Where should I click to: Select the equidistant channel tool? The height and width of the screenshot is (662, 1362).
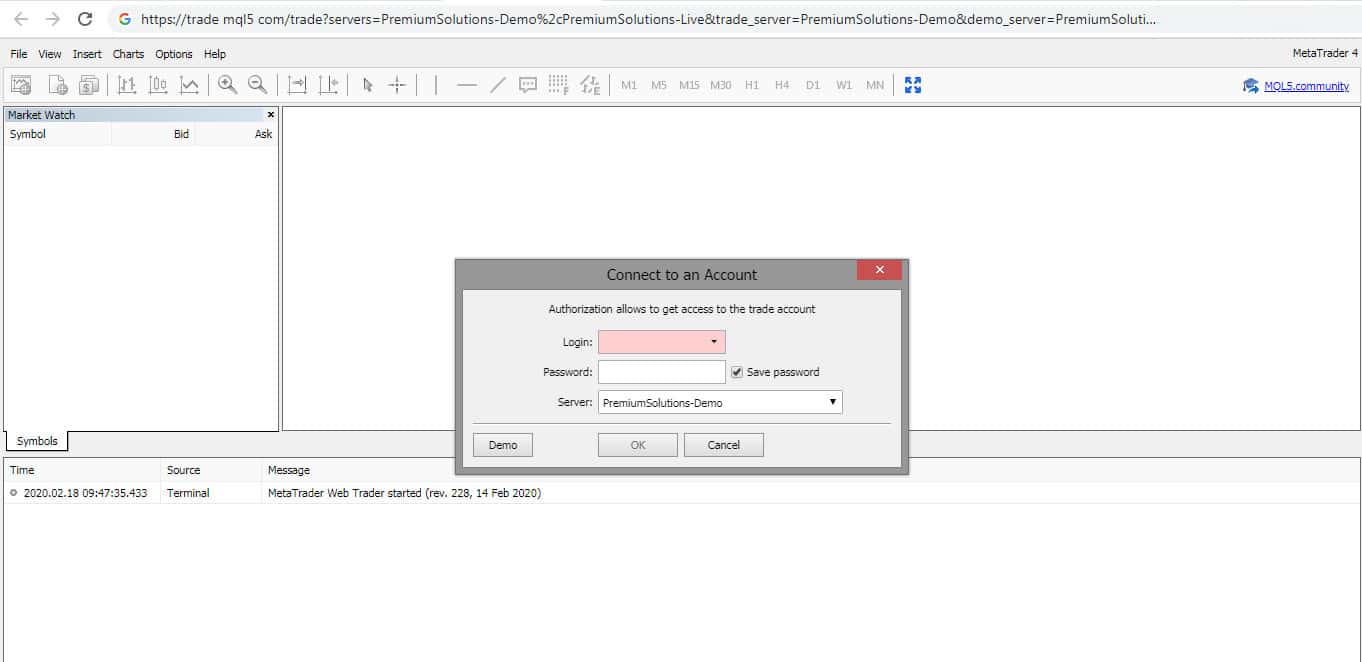(590, 85)
